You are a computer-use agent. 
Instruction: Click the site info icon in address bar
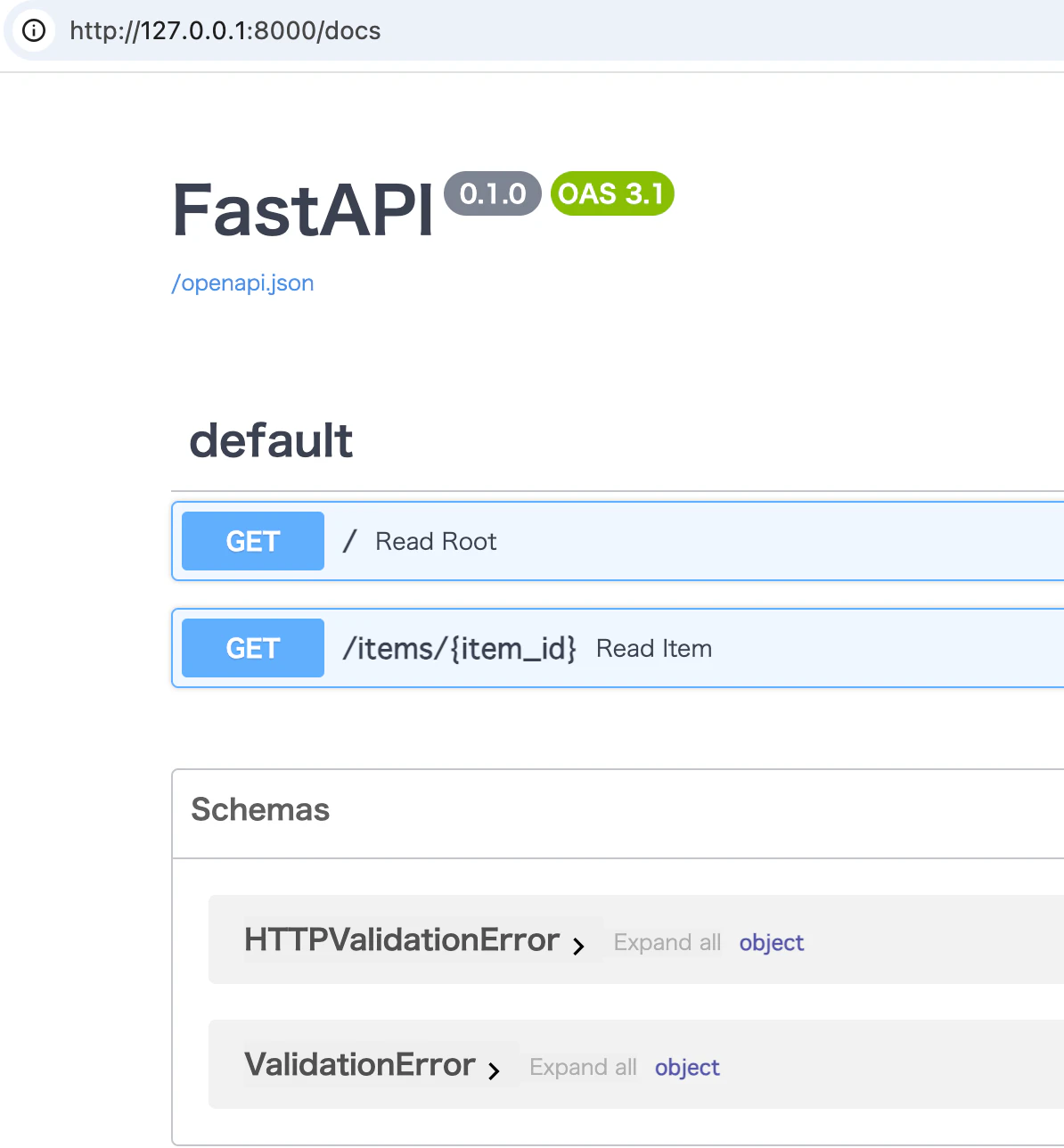tap(34, 31)
